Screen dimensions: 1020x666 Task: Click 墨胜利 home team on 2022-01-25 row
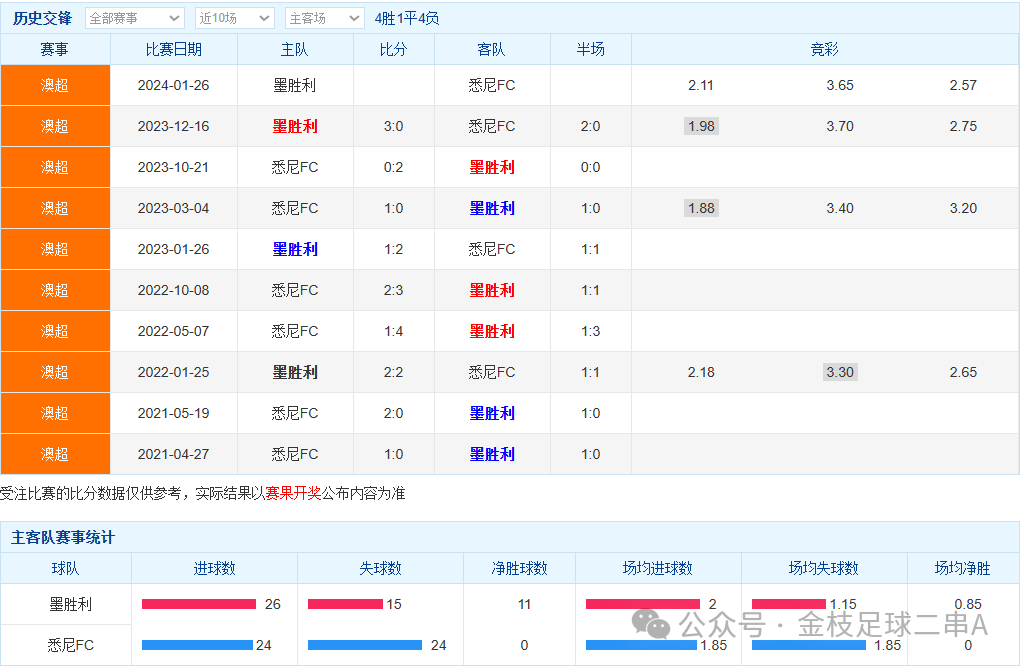(295, 372)
